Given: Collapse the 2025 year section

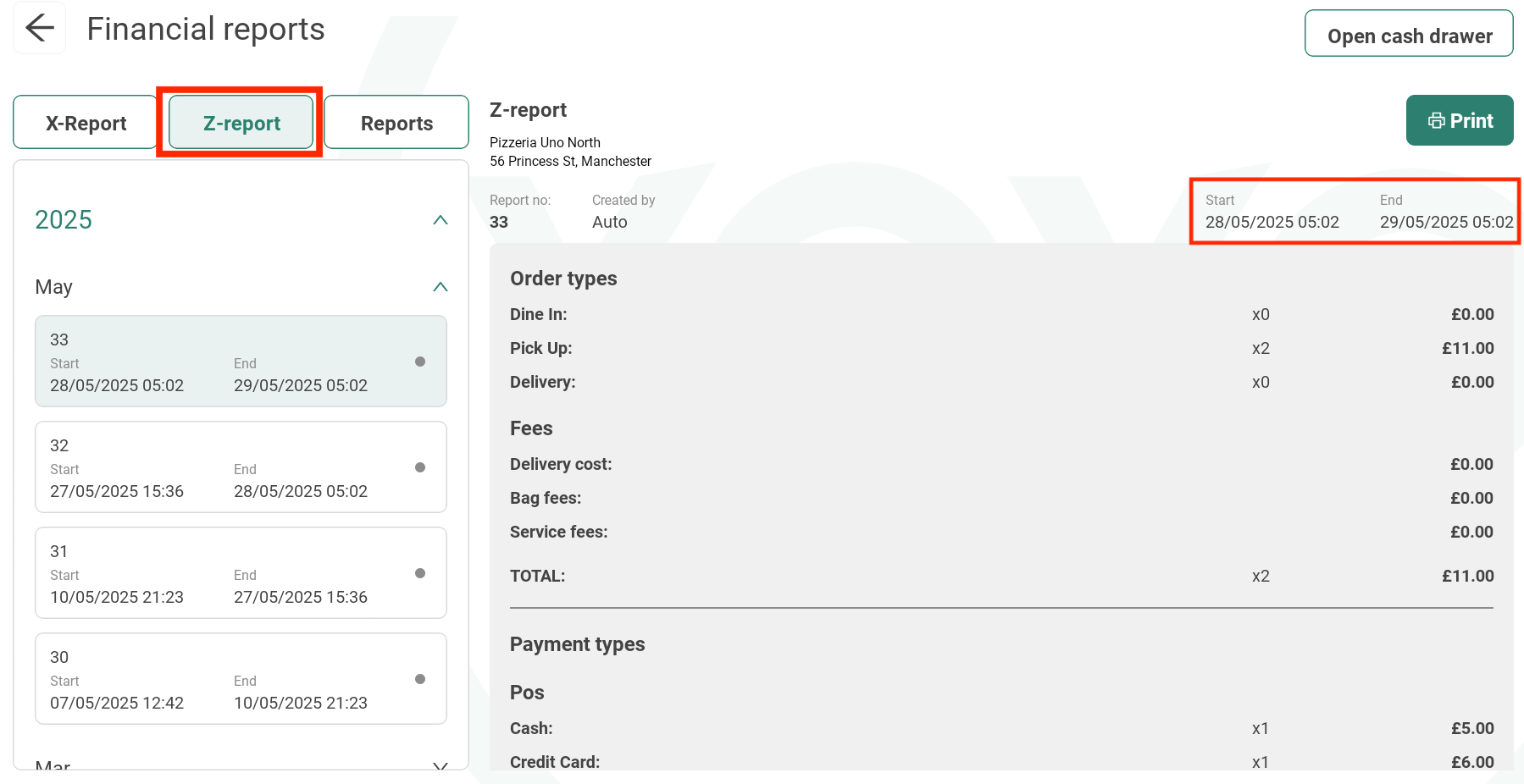Looking at the screenshot, I should tap(440, 220).
